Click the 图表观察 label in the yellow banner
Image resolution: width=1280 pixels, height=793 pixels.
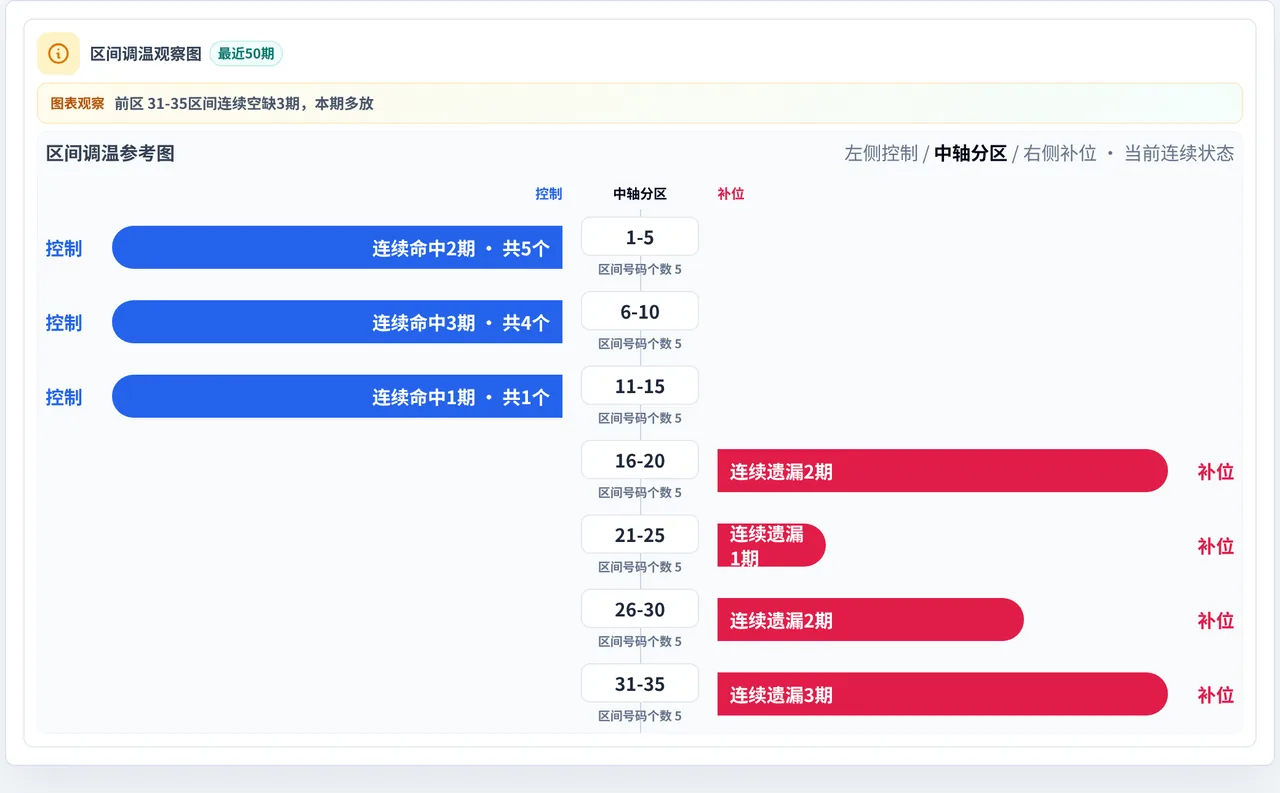click(77, 103)
